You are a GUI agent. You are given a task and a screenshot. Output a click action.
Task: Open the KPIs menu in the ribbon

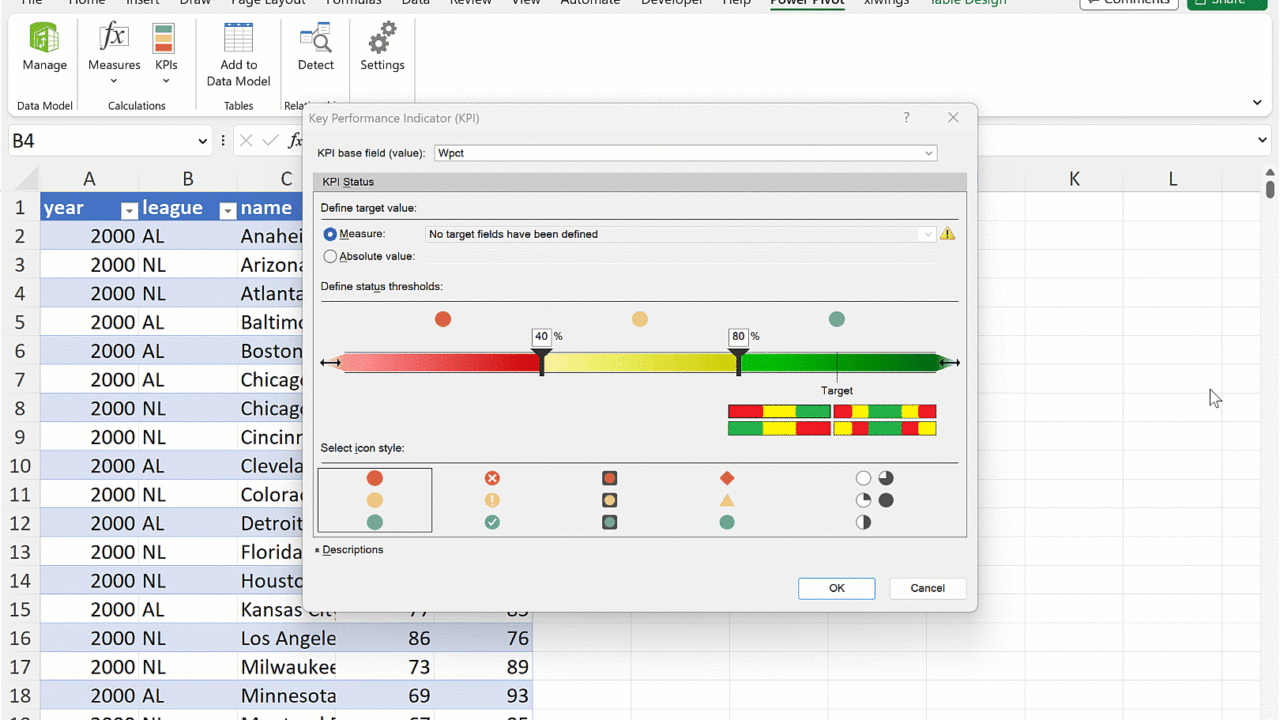pos(166,55)
